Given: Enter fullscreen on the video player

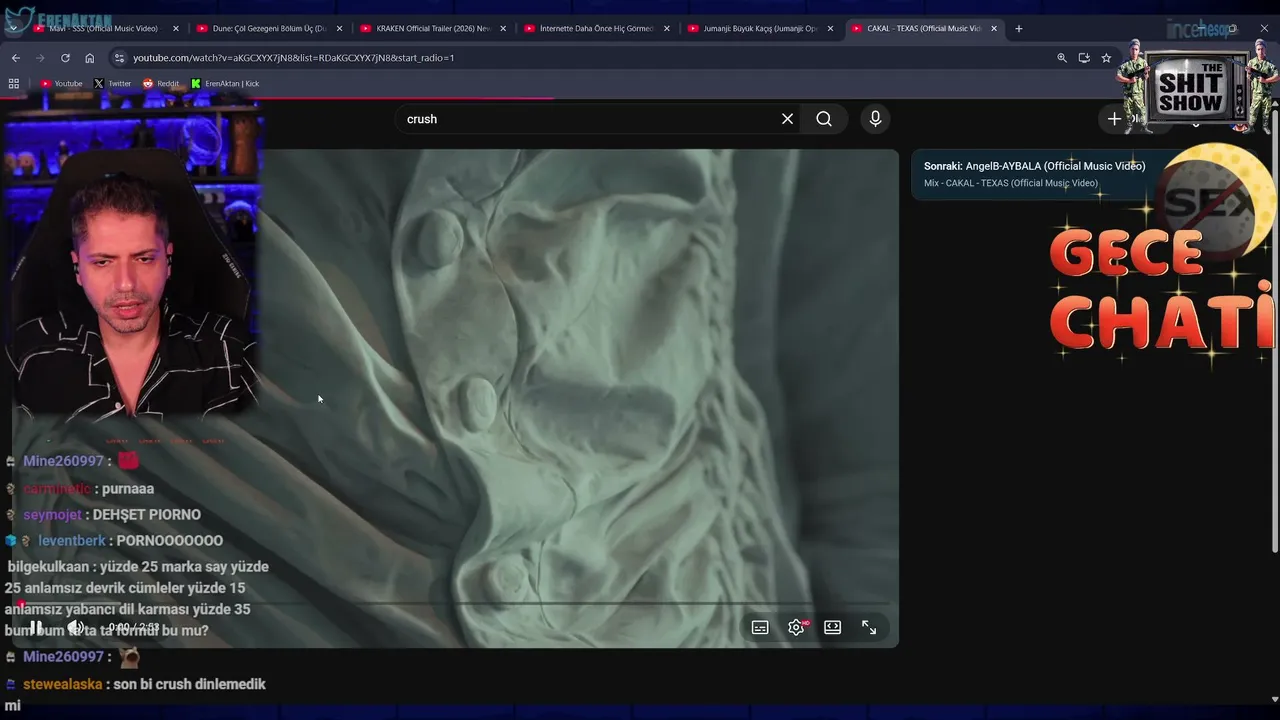Looking at the screenshot, I should (x=869, y=627).
